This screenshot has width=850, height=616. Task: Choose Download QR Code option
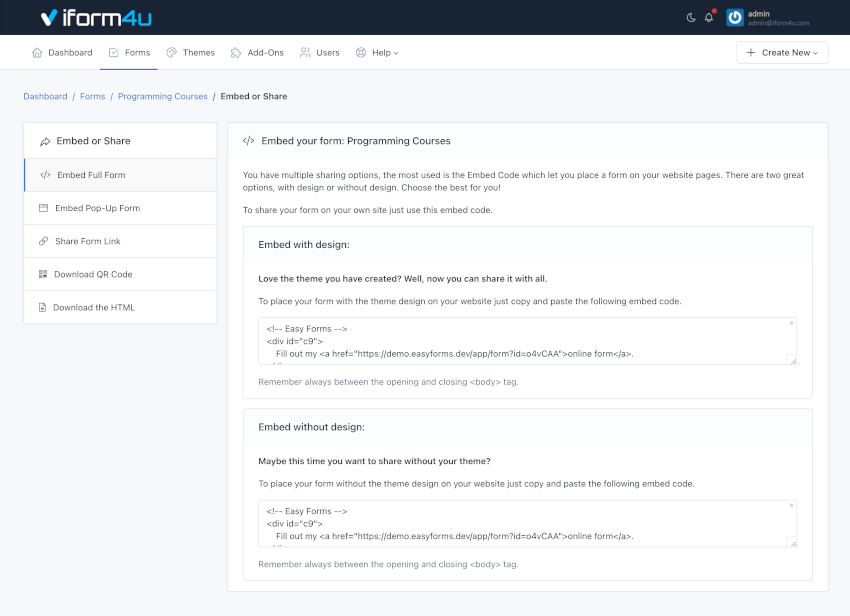tap(93, 274)
